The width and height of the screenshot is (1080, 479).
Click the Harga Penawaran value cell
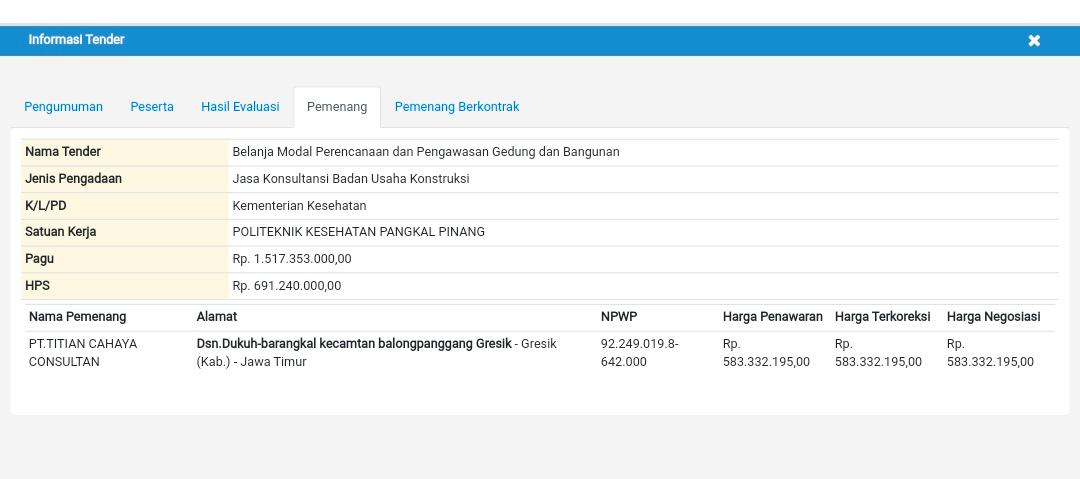766,352
